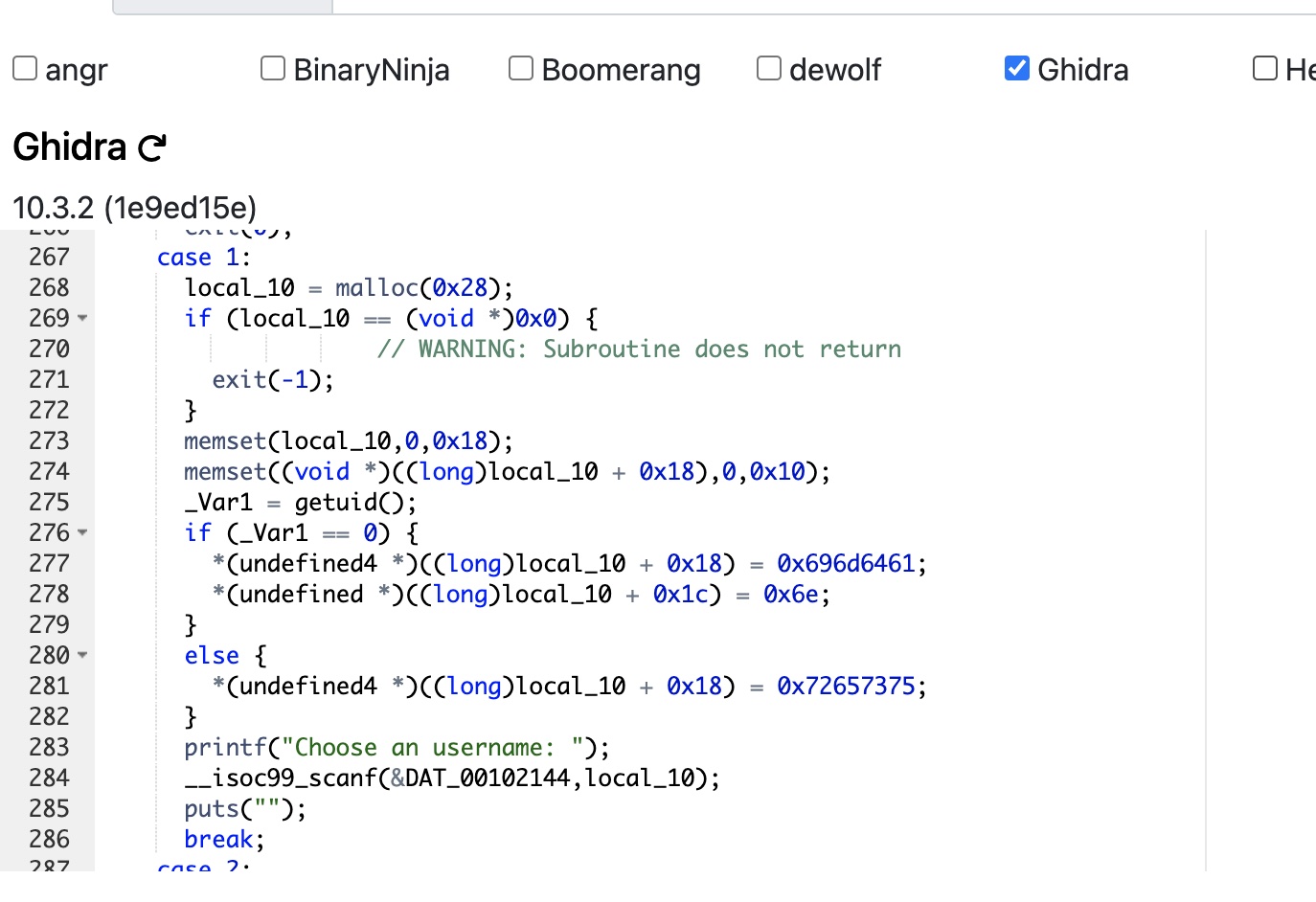This screenshot has width=1316, height=902.
Task: Collapse the else block at line 280
Action: (82, 655)
